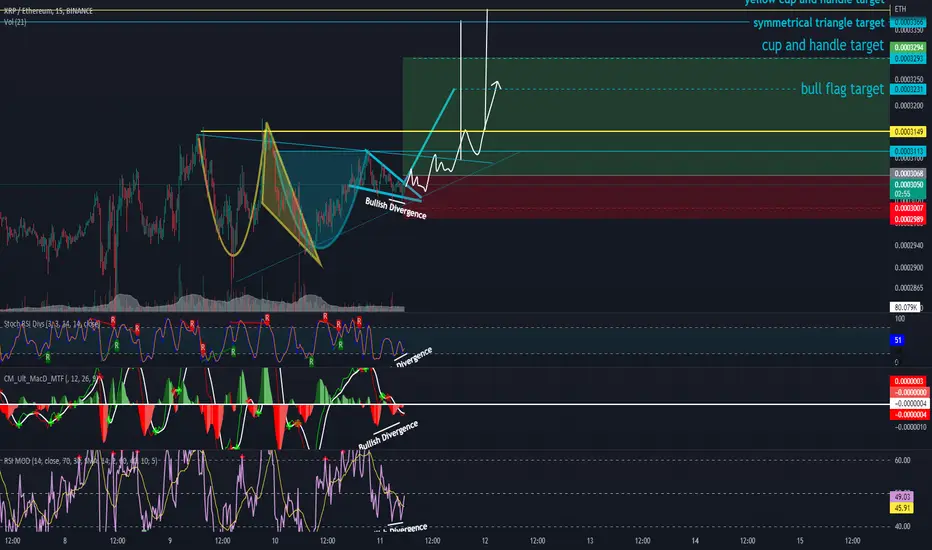Select 'Bullish Divergence' label on price chart
This screenshot has height=550, width=932.
(396, 209)
